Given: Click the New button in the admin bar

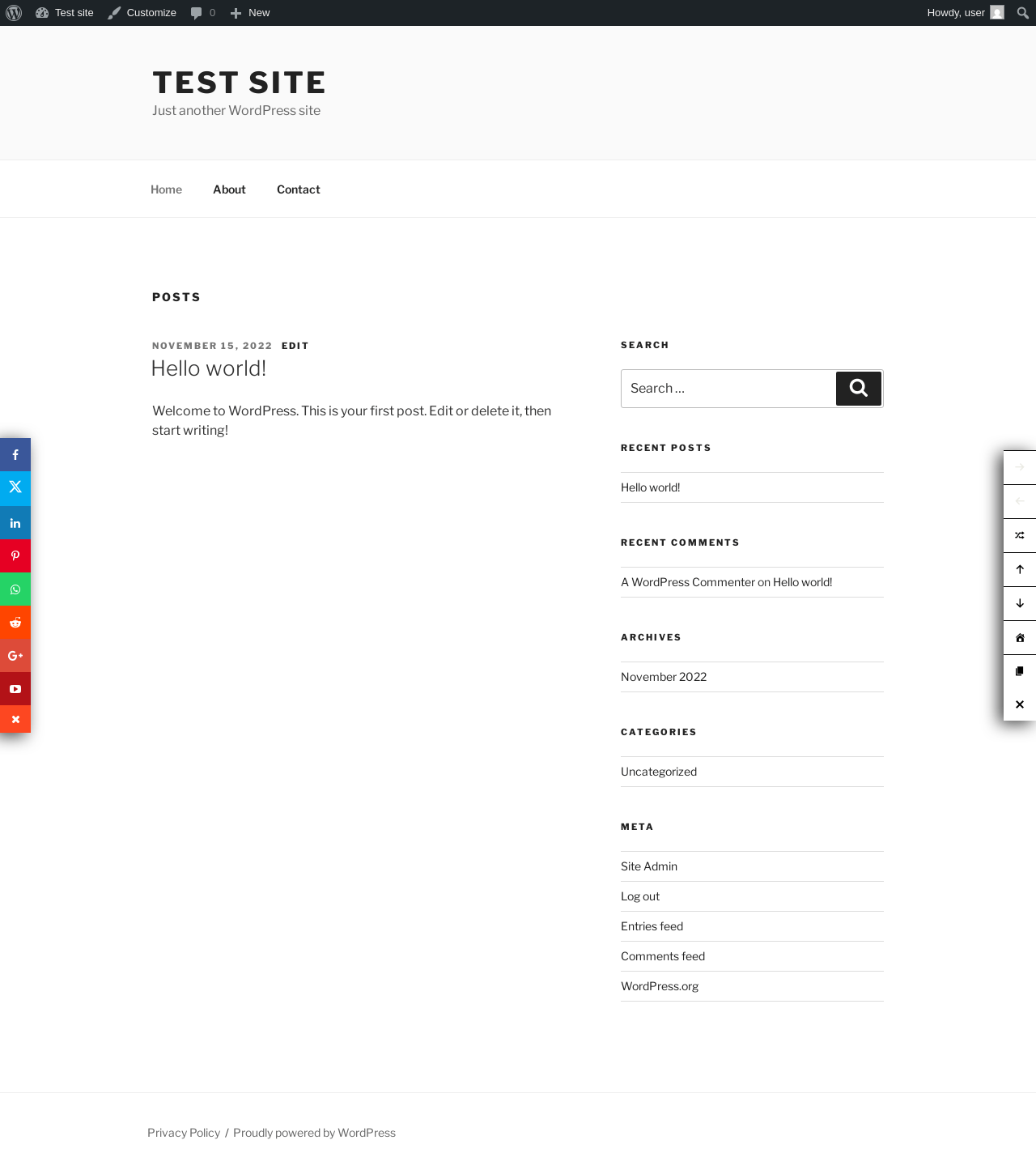Looking at the screenshot, I should tap(250, 13).
